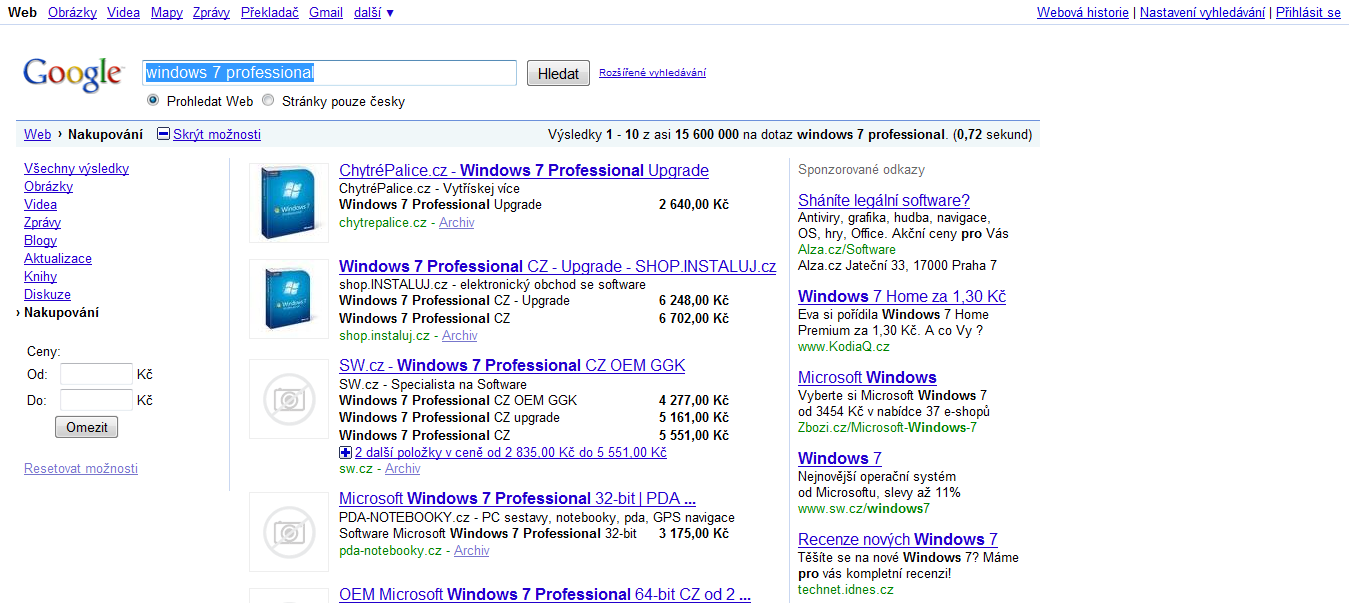
Task: Select Obrázky filter in left sidebar
Action: click(x=48, y=187)
